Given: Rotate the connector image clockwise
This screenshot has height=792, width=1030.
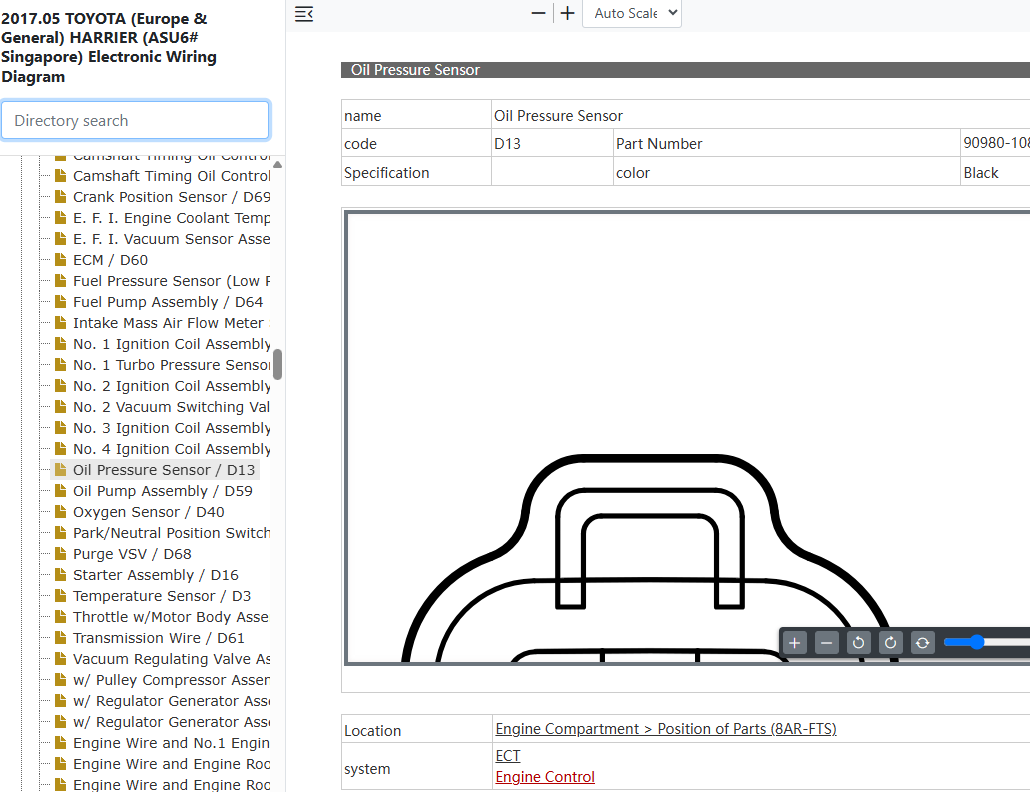Looking at the screenshot, I should click(890, 643).
